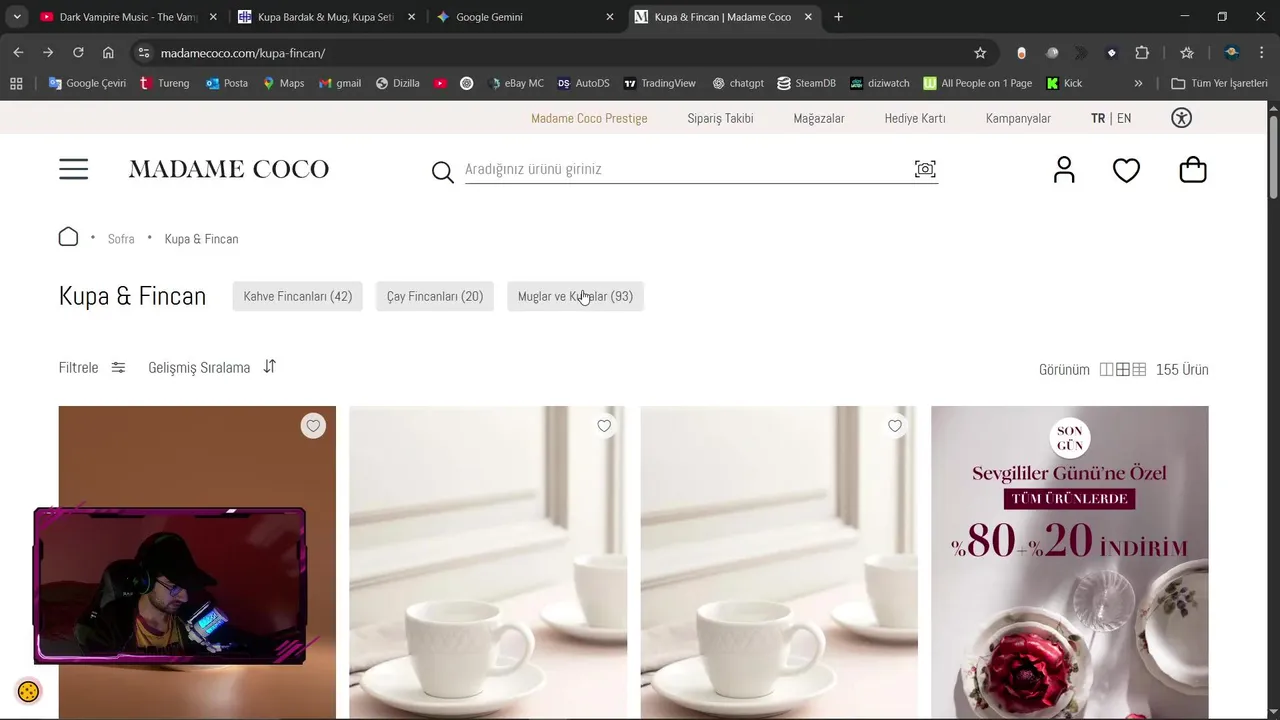Open the wishlist heart icon in the header
The width and height of the screenshot is (1280, 720).
pyautogui.click(x=1126, y=171)
